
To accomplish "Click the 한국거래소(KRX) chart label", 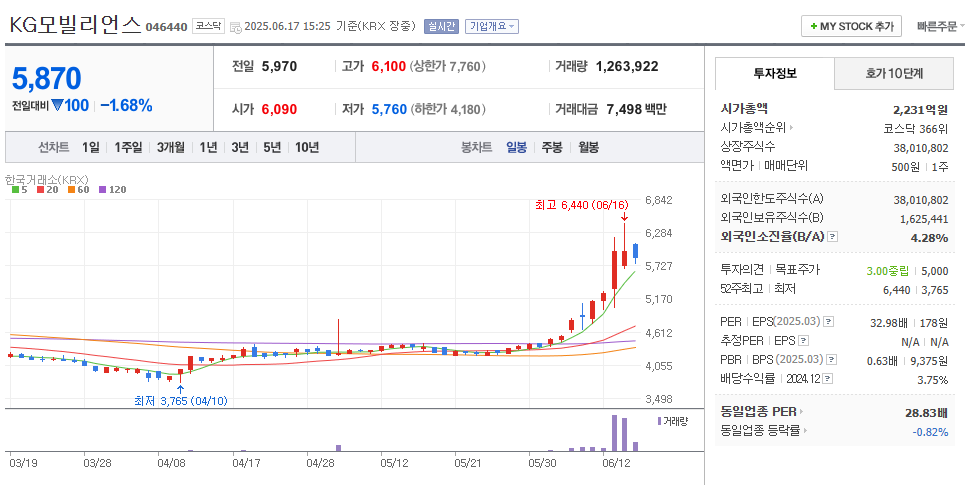I will coord(45,179).
